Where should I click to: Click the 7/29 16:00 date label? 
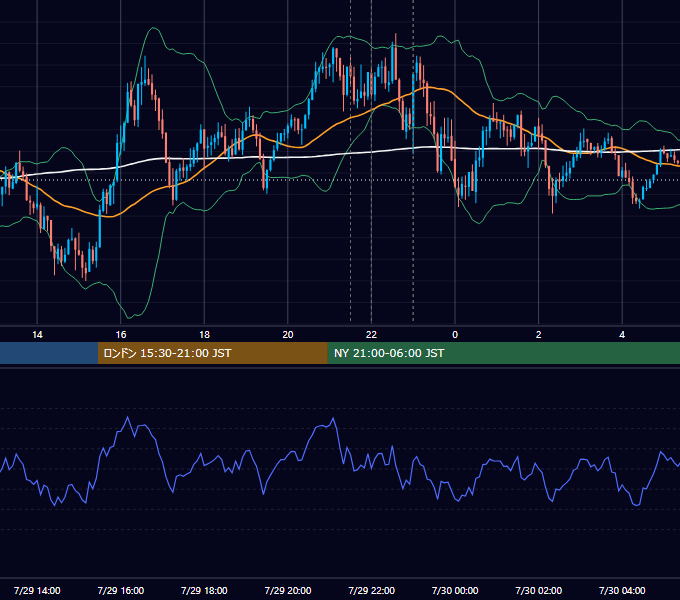121,590
